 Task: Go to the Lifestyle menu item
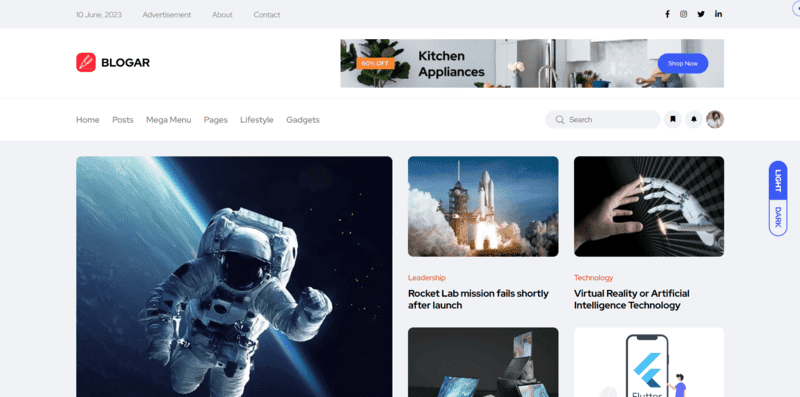pos(257,120)
